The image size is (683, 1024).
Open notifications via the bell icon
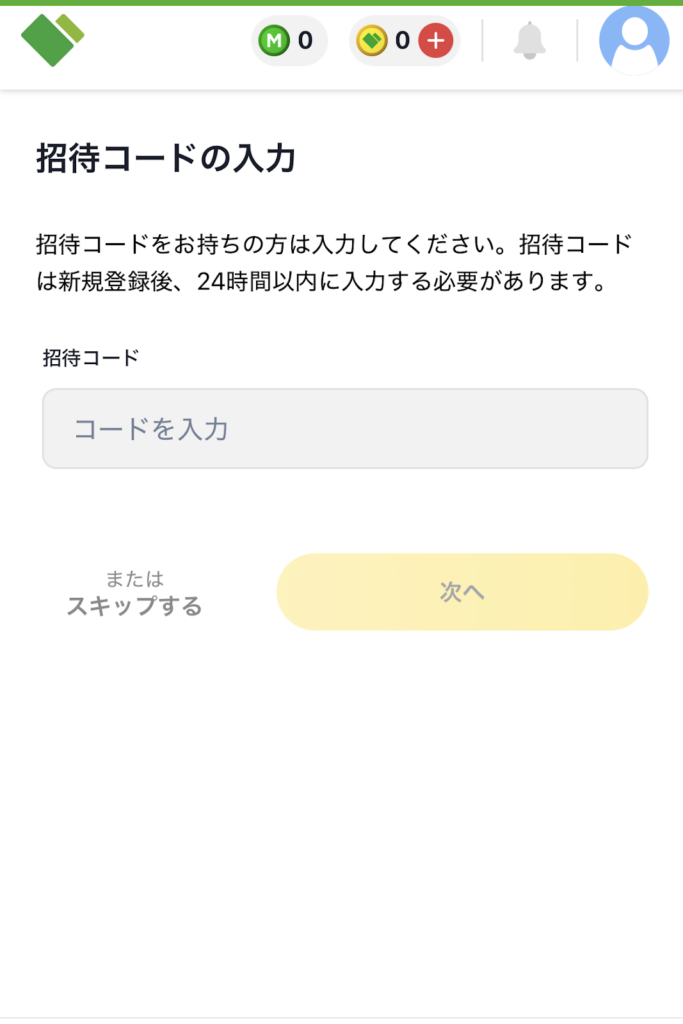(529, 41)
